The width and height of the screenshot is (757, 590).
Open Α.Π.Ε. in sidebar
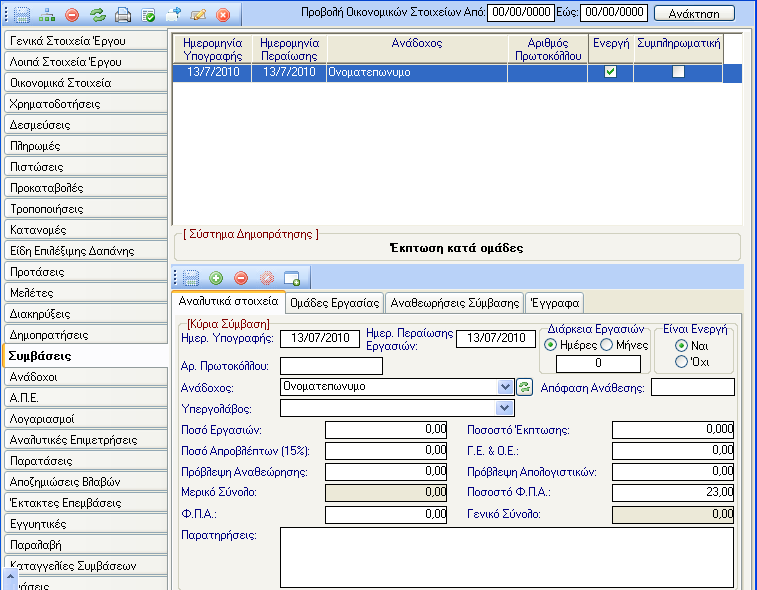coord(86,398)
